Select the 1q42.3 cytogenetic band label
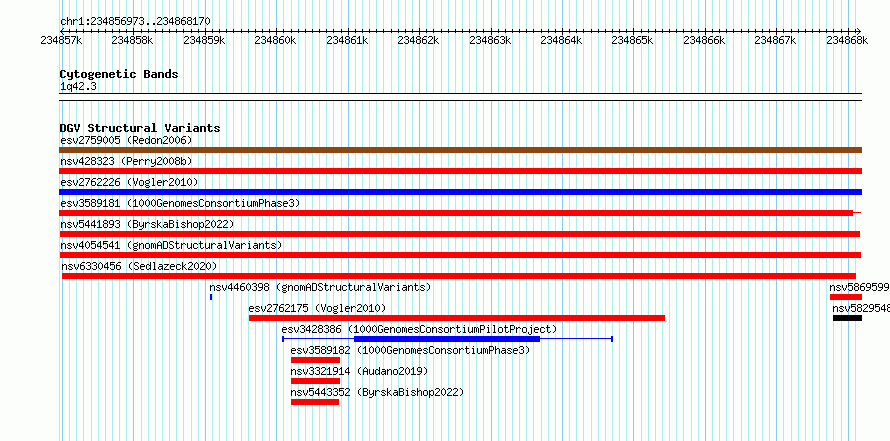The height and width of the screenshot is (441, 890). pos(77,86)
